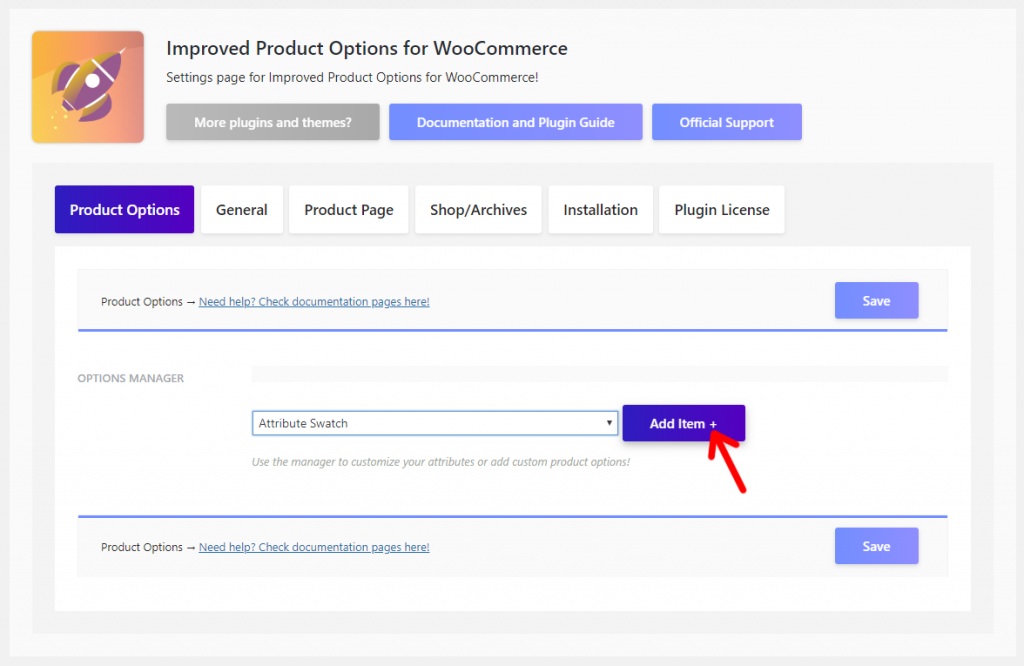Click the Add Item + button
Screen dimensions: 1024x666
683,423
